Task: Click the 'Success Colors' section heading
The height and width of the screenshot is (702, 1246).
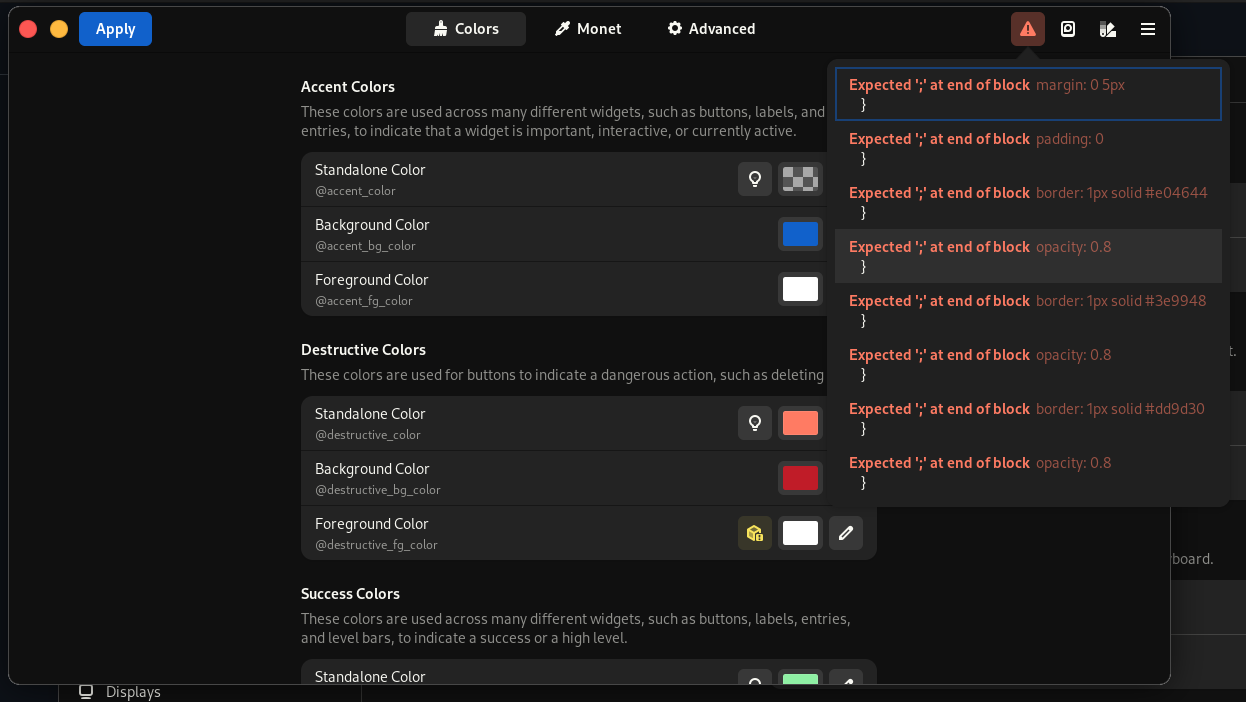Action: click(350, 594)
